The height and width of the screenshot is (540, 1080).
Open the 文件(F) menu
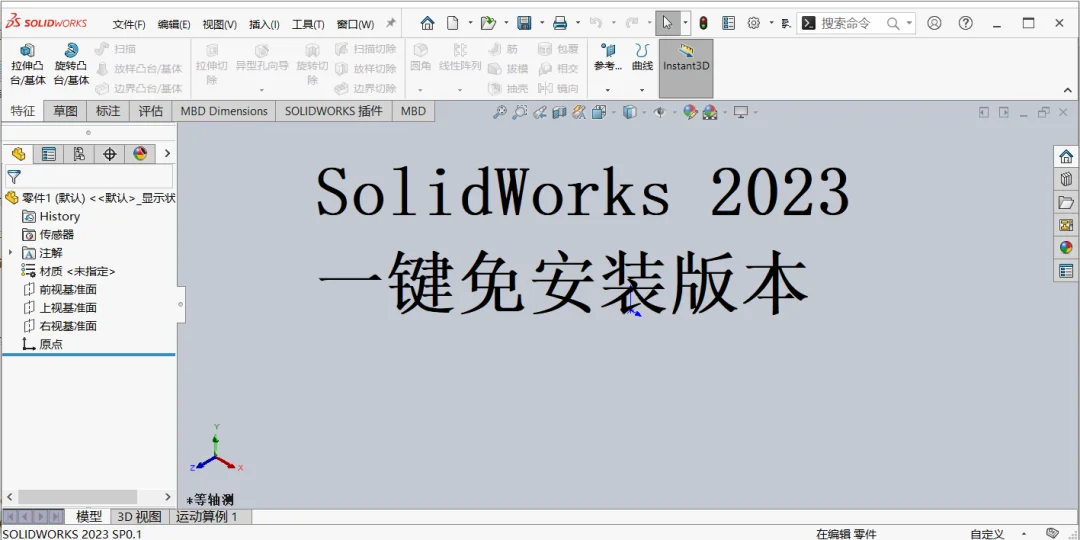pyautogui.click(x=129, y=24)
